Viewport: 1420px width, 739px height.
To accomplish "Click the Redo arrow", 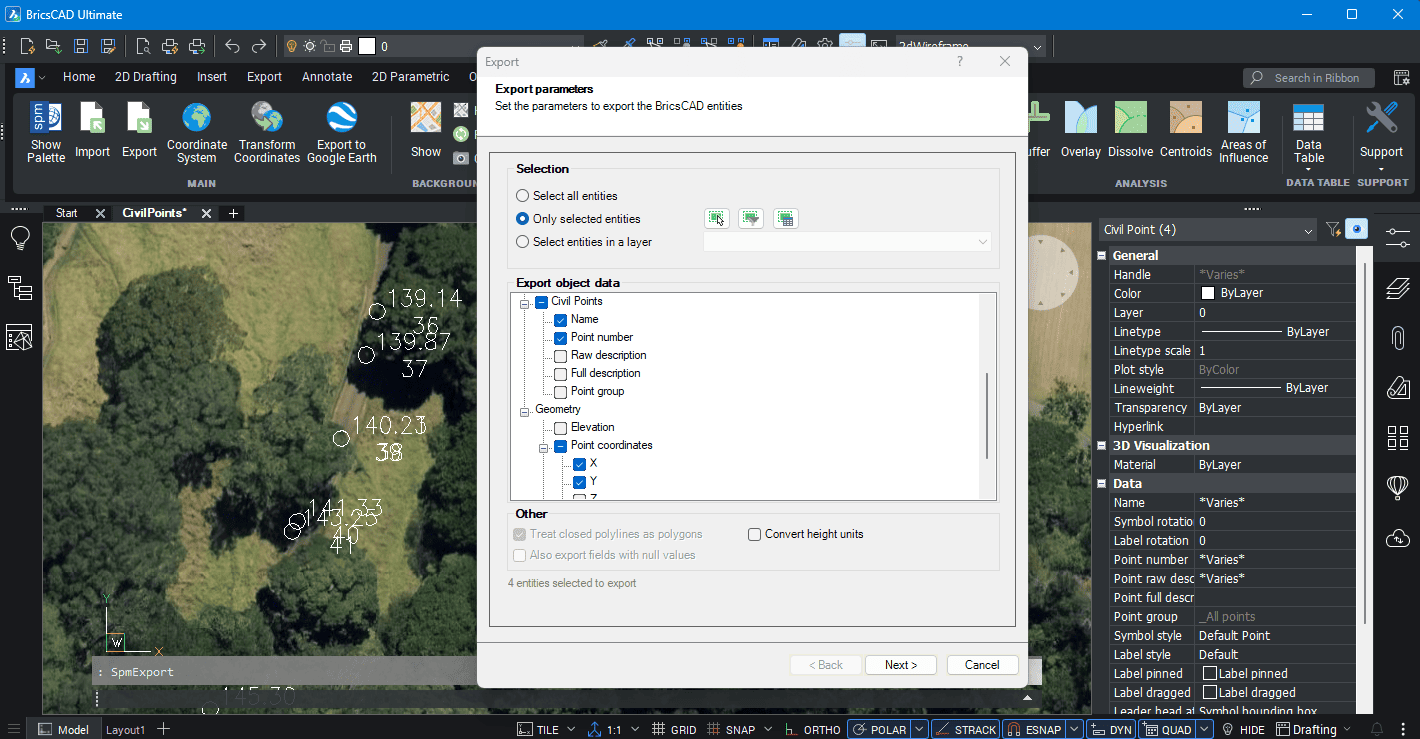I will coord(259,46).
